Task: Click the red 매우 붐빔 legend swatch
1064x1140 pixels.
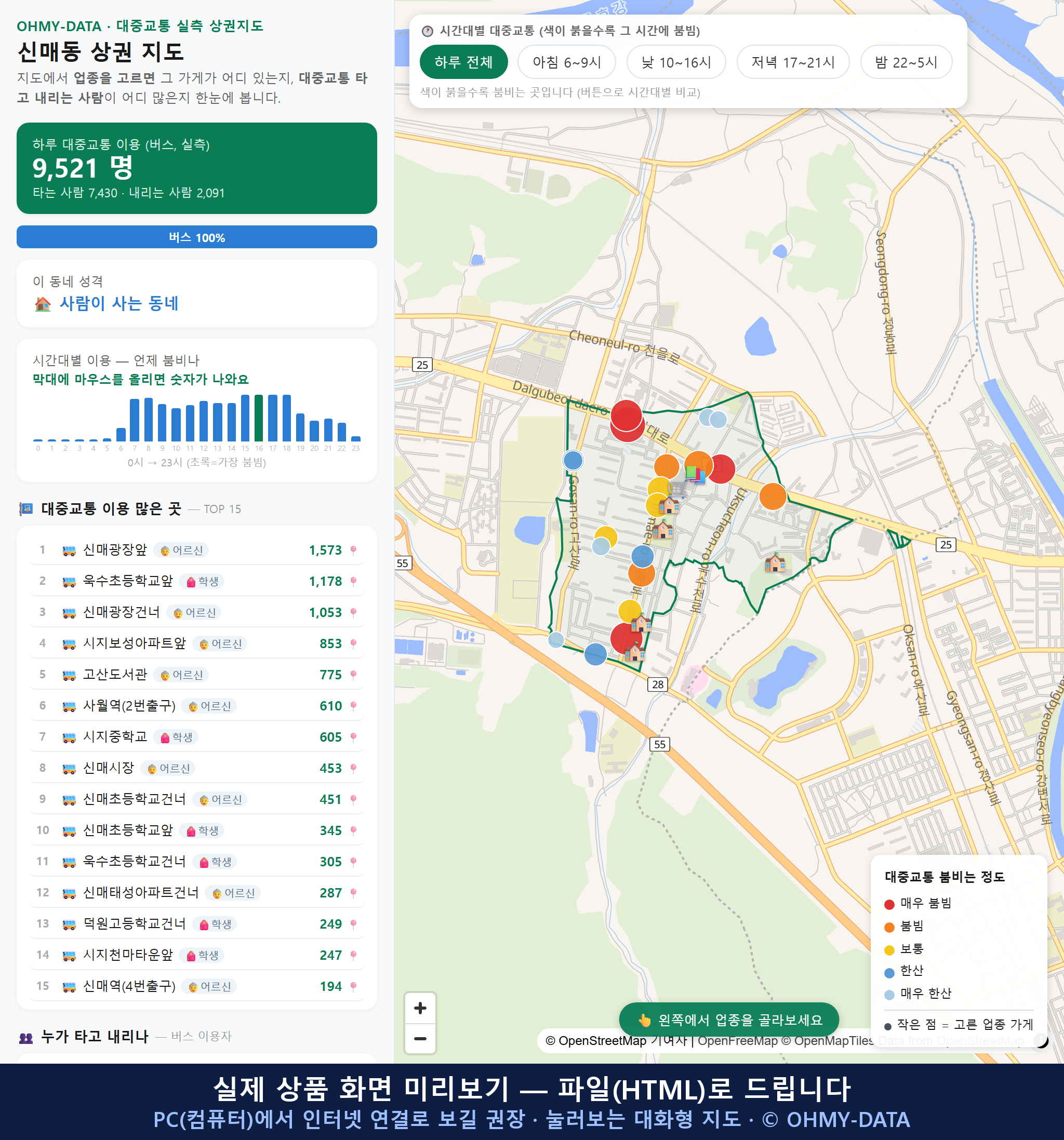Action: [x=889, y=904]
